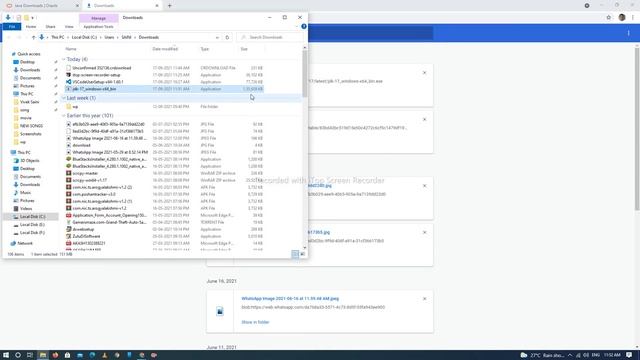
Task: Open the Quick Access Toolbar customize dropdown
Action: 33,18
